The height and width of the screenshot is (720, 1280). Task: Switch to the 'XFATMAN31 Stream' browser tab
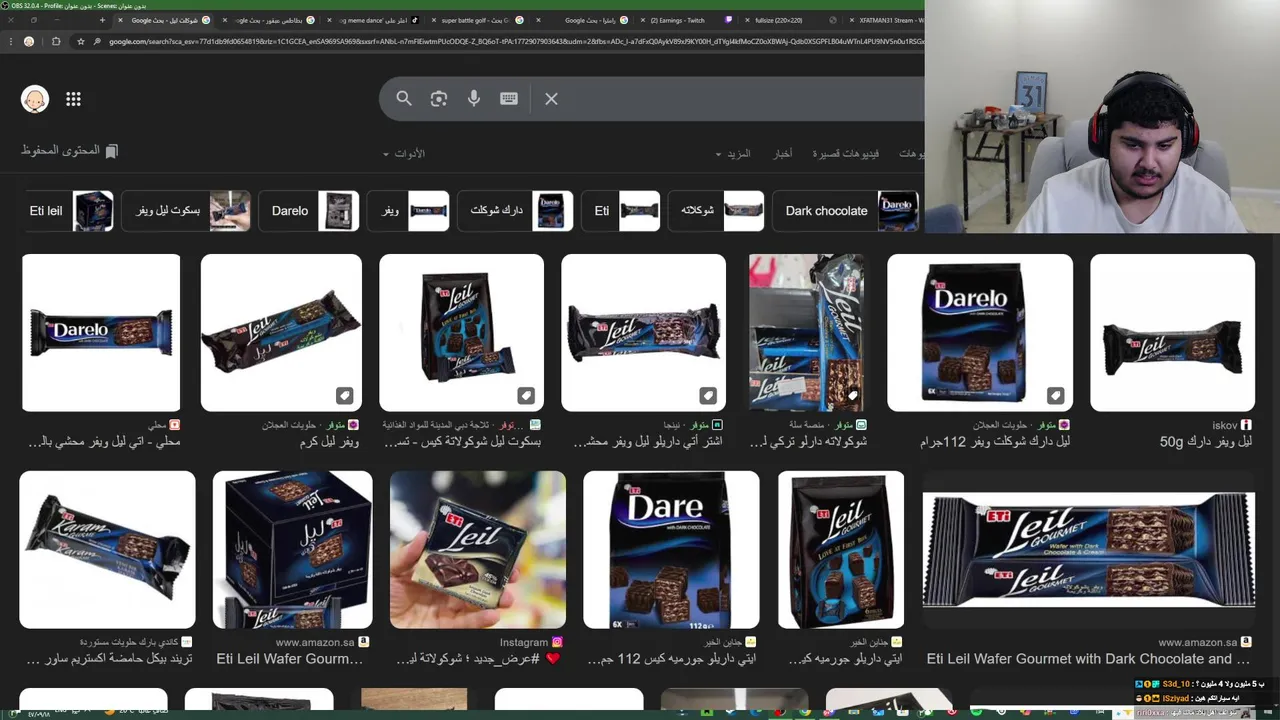[885, 20]
